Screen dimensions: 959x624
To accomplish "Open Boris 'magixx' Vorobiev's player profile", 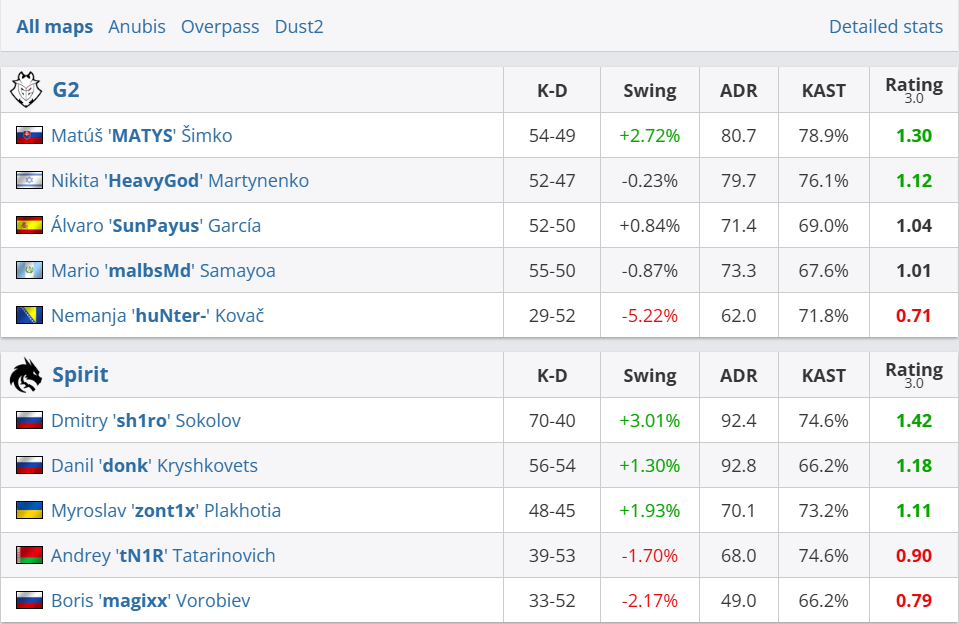I will coord(150,600).
